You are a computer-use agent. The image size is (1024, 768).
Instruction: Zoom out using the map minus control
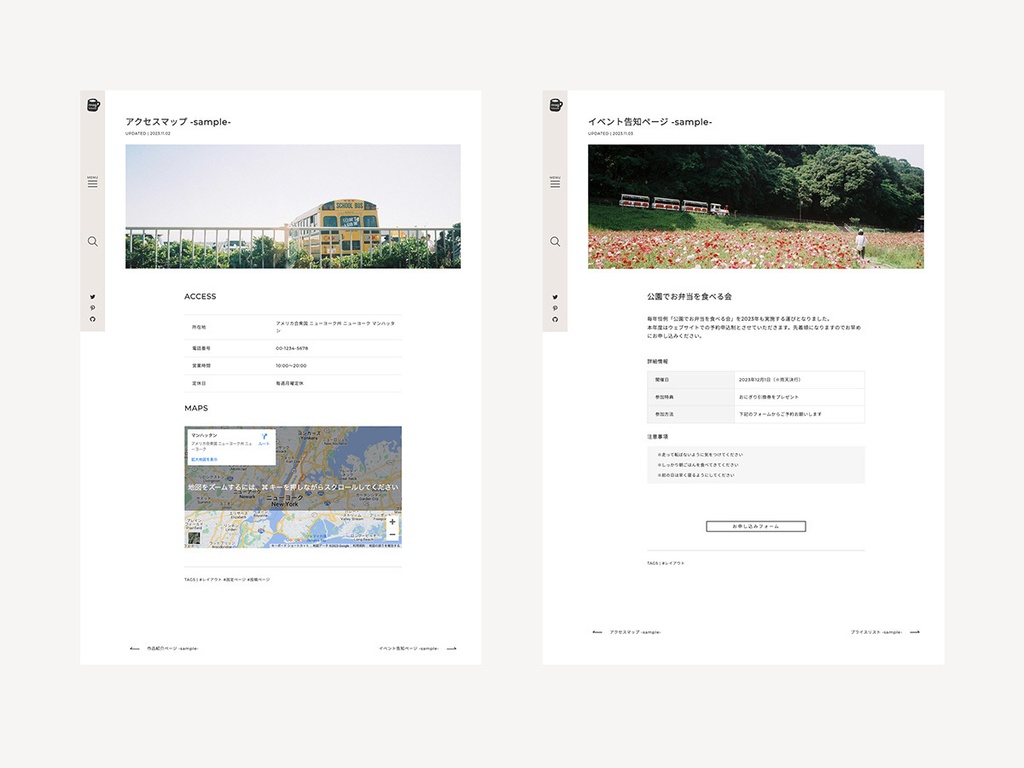391,535
